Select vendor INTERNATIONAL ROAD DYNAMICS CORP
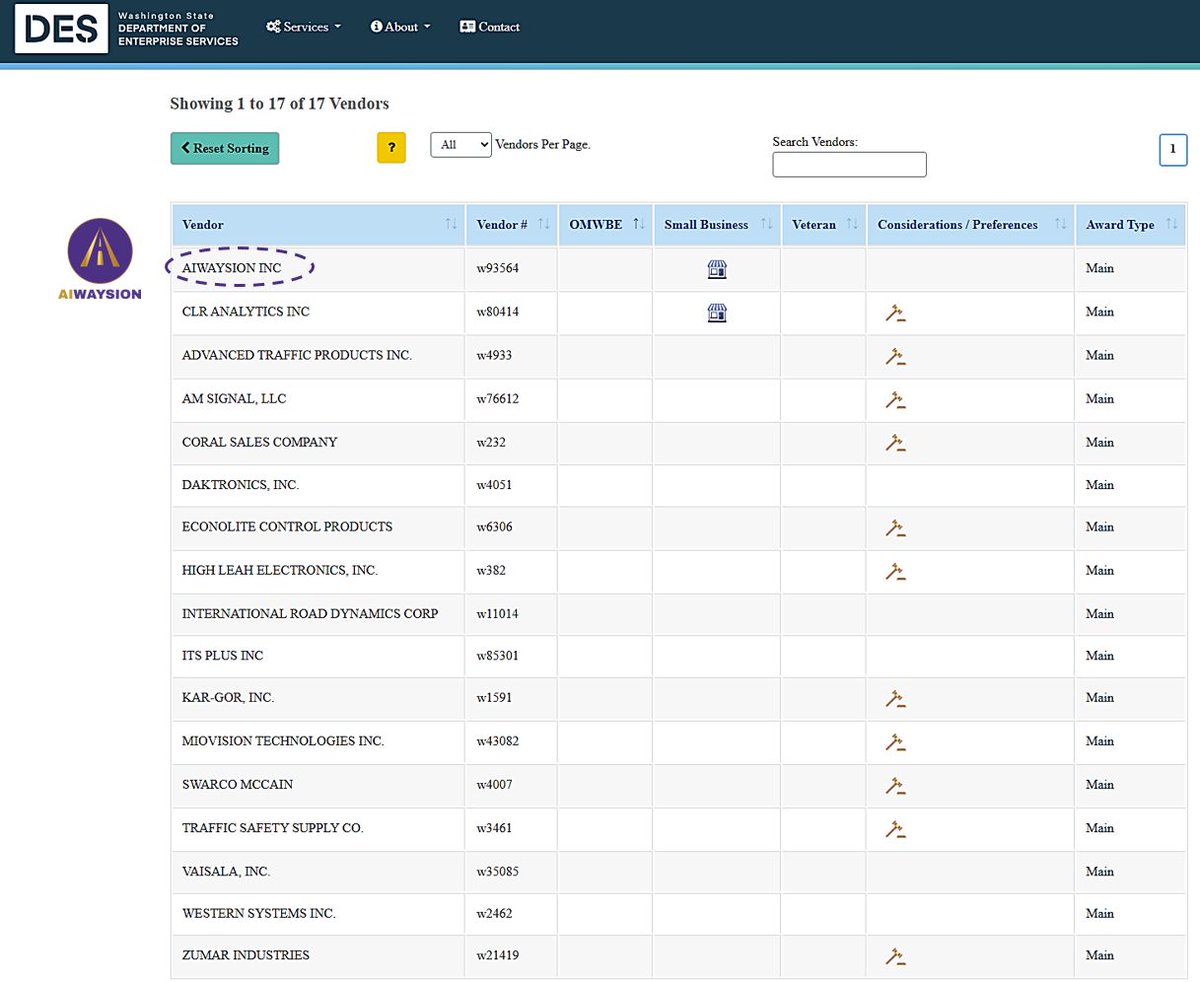Viewport: 1200px width, 982px height. [x=310, y=613]
